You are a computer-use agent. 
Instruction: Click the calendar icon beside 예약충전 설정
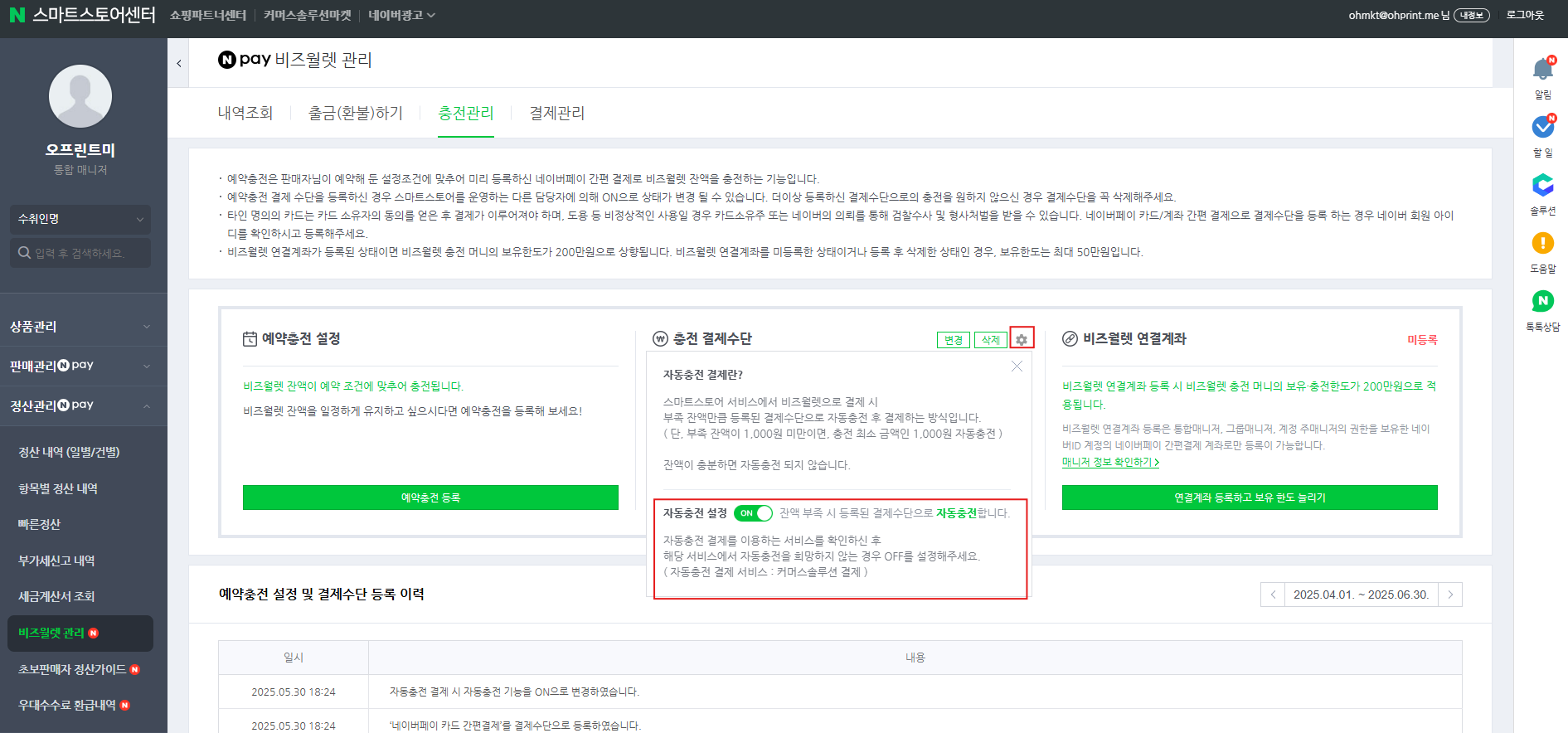pos(250,338)
